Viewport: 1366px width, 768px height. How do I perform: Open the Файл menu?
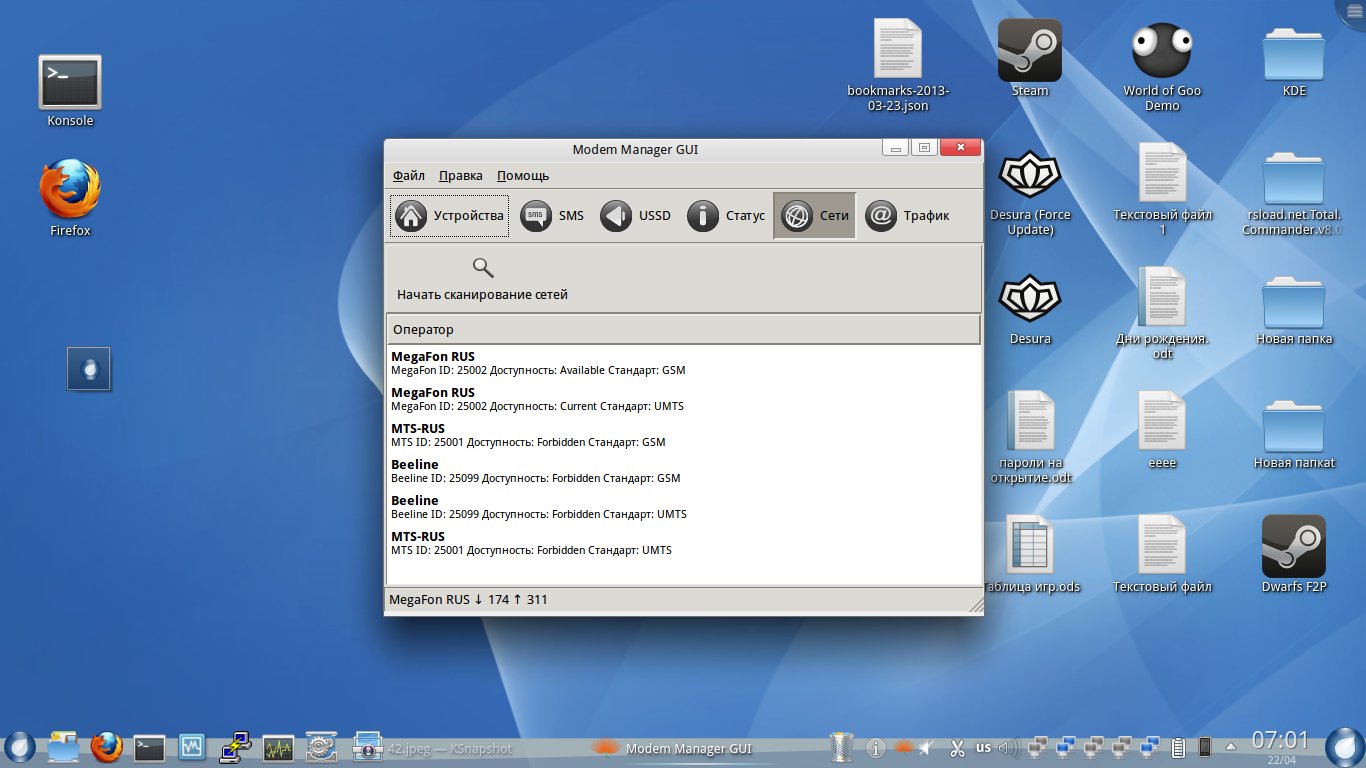point(408,175)
